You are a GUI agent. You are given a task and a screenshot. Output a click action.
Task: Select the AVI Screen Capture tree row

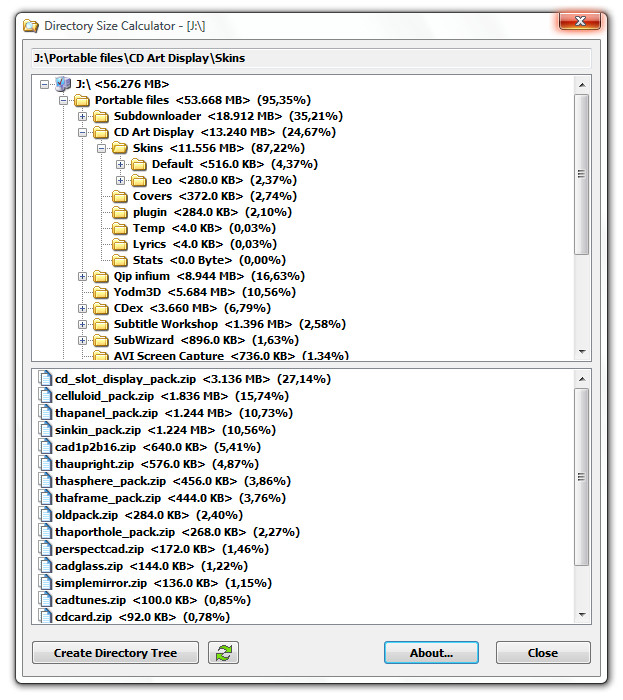click(x=231, y=355)
